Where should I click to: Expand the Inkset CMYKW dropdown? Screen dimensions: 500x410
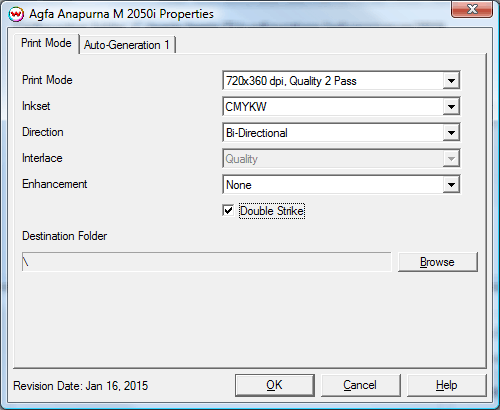click(451, 107)
